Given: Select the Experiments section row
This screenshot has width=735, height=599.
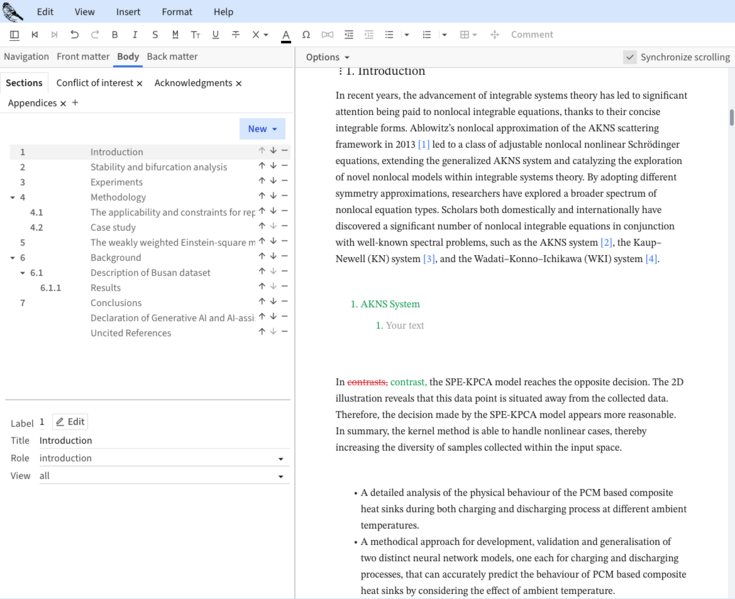Looking at the screenshot, I should click(x=150, y=182).
